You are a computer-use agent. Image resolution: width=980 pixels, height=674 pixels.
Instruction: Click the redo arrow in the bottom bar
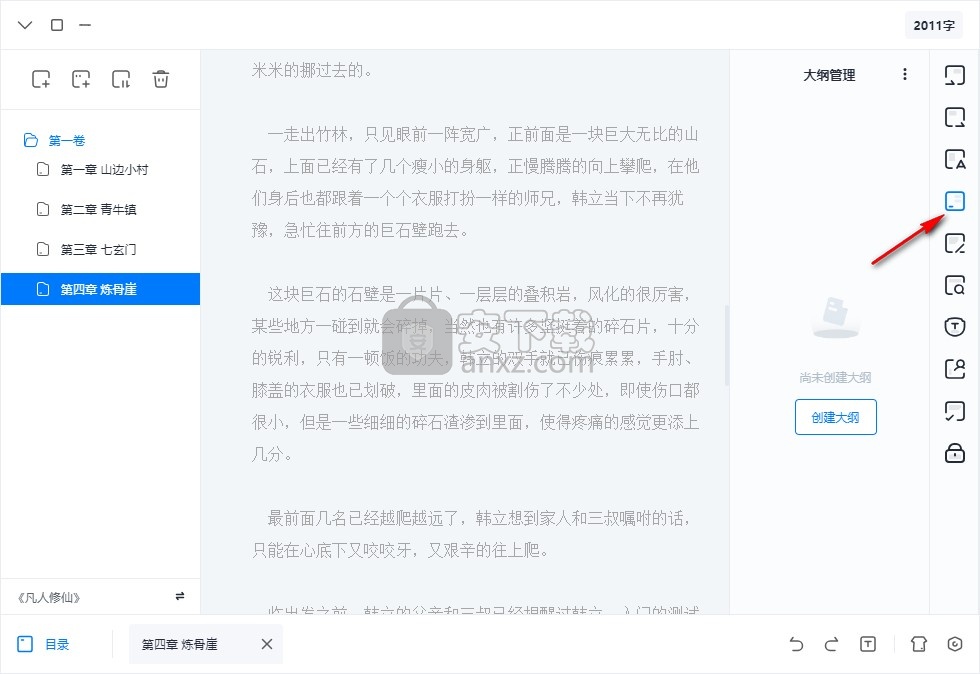831,644
